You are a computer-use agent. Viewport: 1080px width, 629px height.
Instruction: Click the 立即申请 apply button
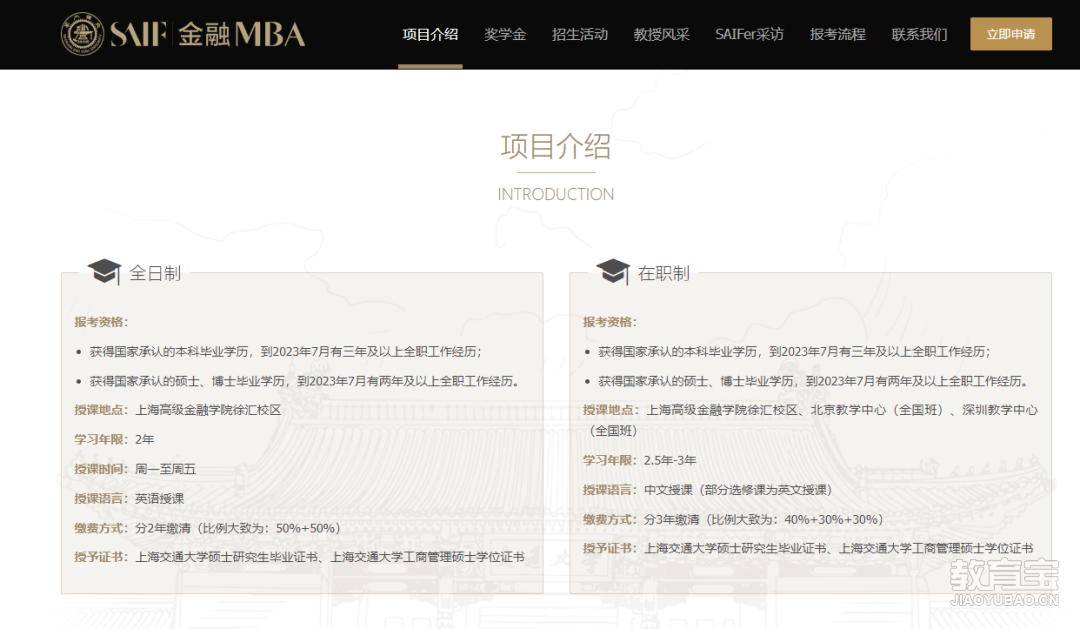pyautogui.click(x=1010, y=34)
